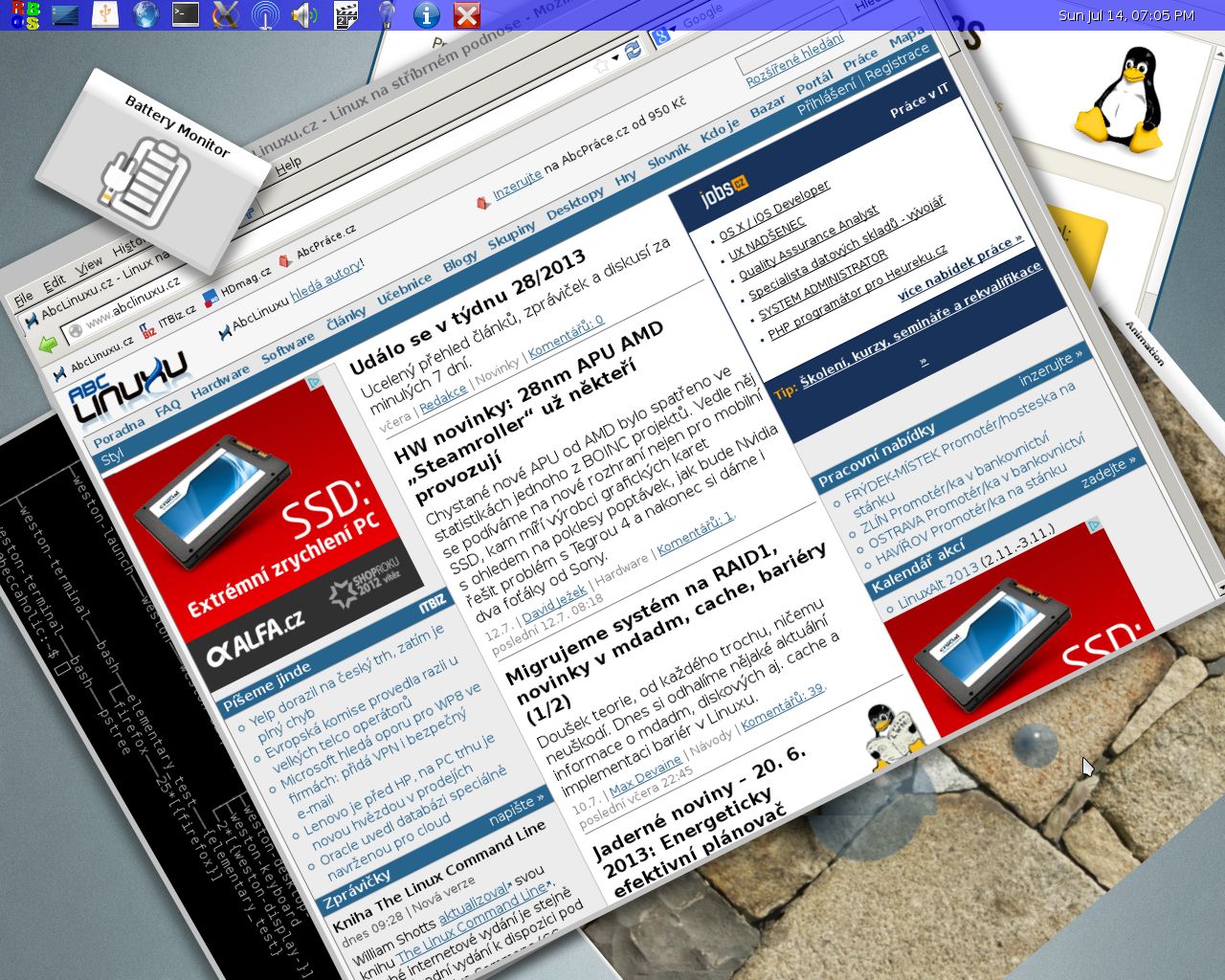This screenshot has width=1225, height=980.
Task: Open the RBOS launcher icon in panel
Action: point(26,14)
